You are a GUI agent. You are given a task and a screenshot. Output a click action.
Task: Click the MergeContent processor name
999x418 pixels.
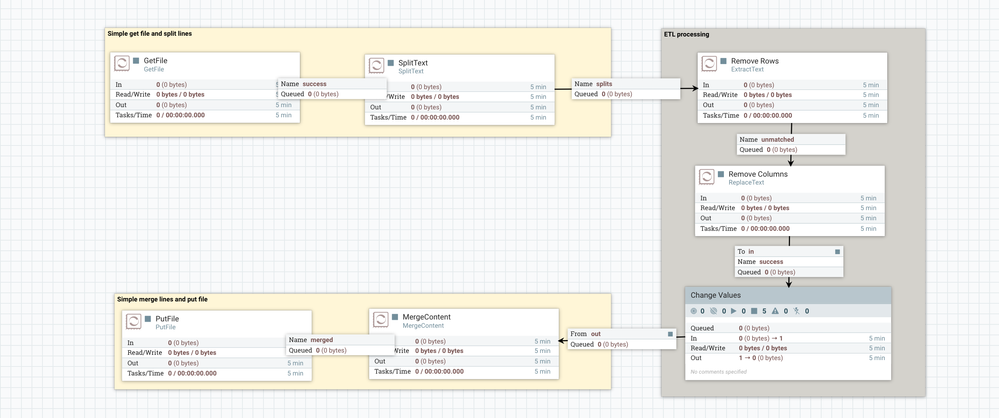(427, 317)
